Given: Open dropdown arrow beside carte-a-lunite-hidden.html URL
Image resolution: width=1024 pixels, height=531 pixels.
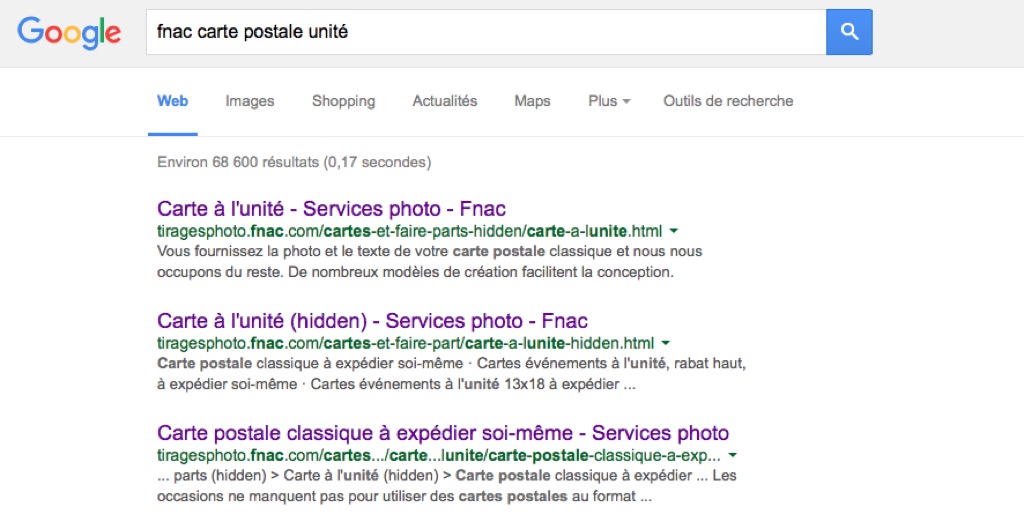Looking at the screenshot, I should (665, 344).
